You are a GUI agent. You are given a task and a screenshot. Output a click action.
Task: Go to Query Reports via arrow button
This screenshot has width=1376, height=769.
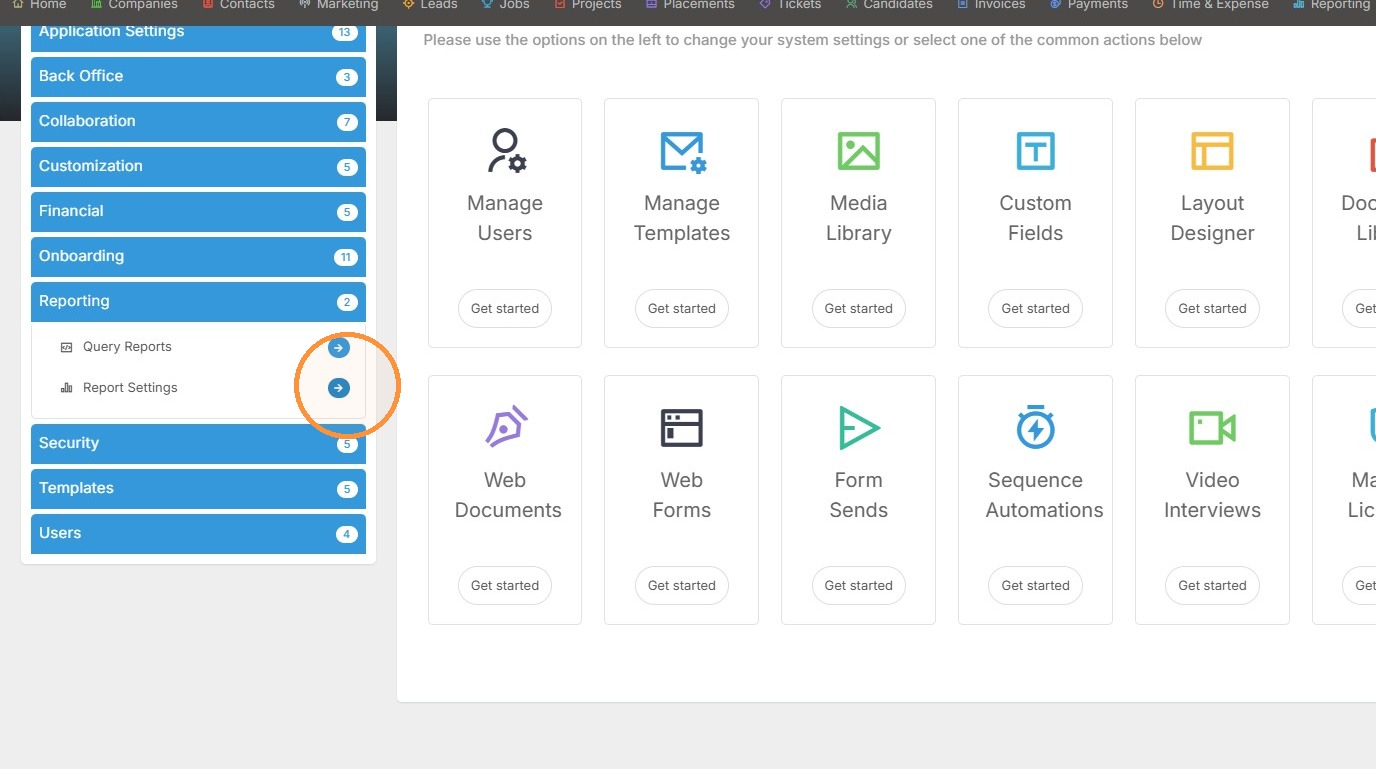coord(339,348)
